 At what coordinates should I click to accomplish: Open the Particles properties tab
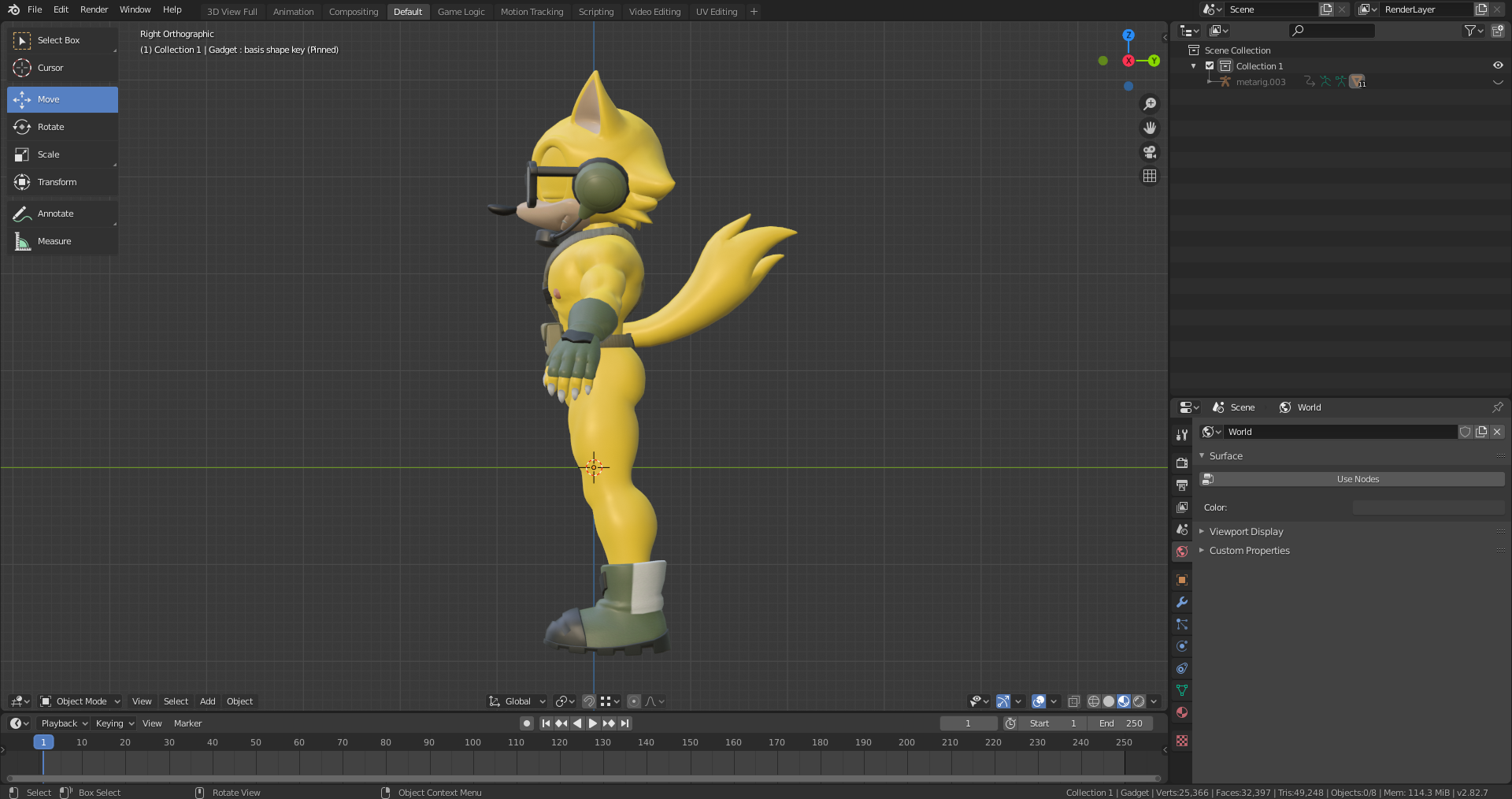pyautogui.click(x=1182, y=624)
